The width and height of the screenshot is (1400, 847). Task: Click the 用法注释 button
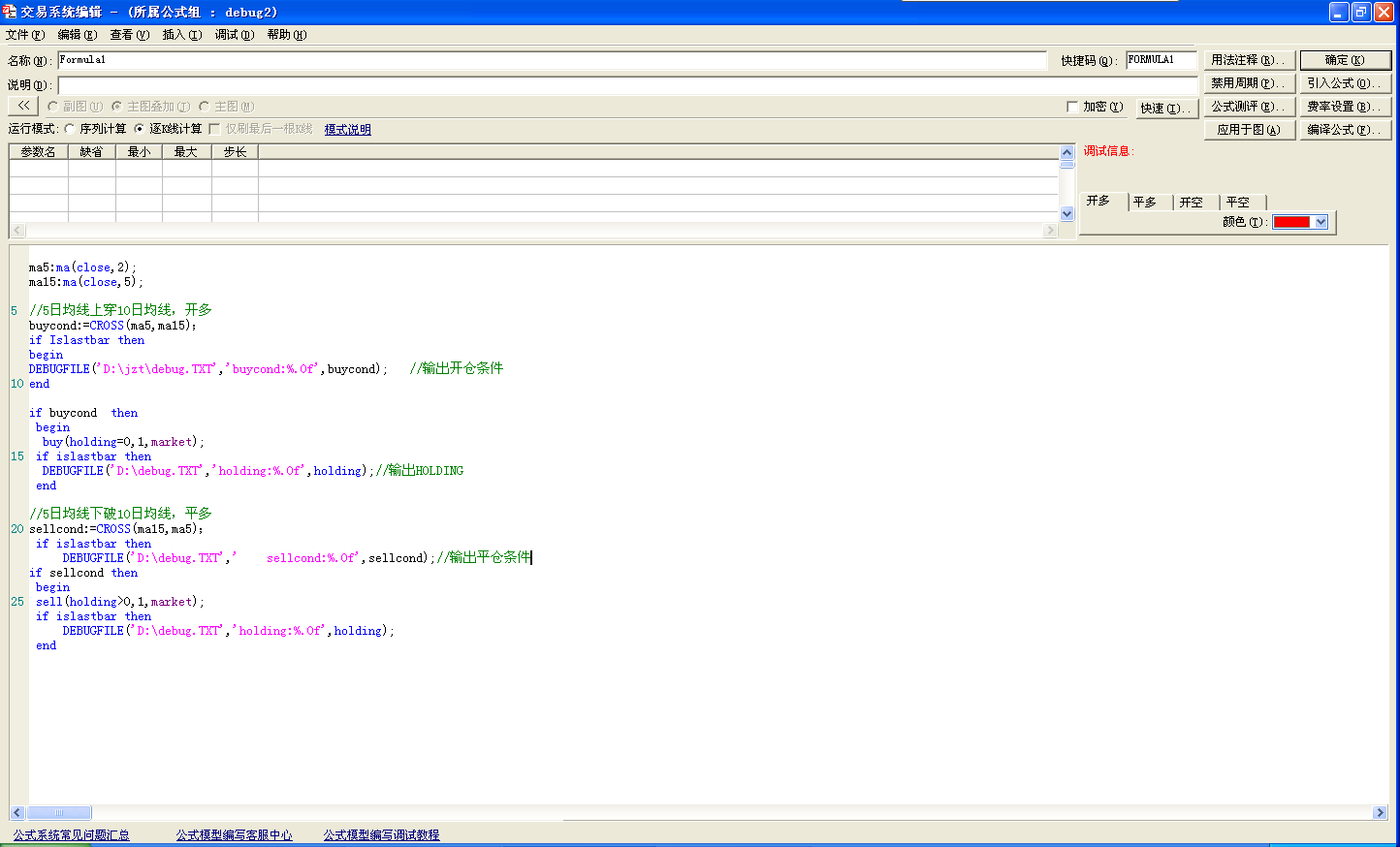coord(1250,60)
